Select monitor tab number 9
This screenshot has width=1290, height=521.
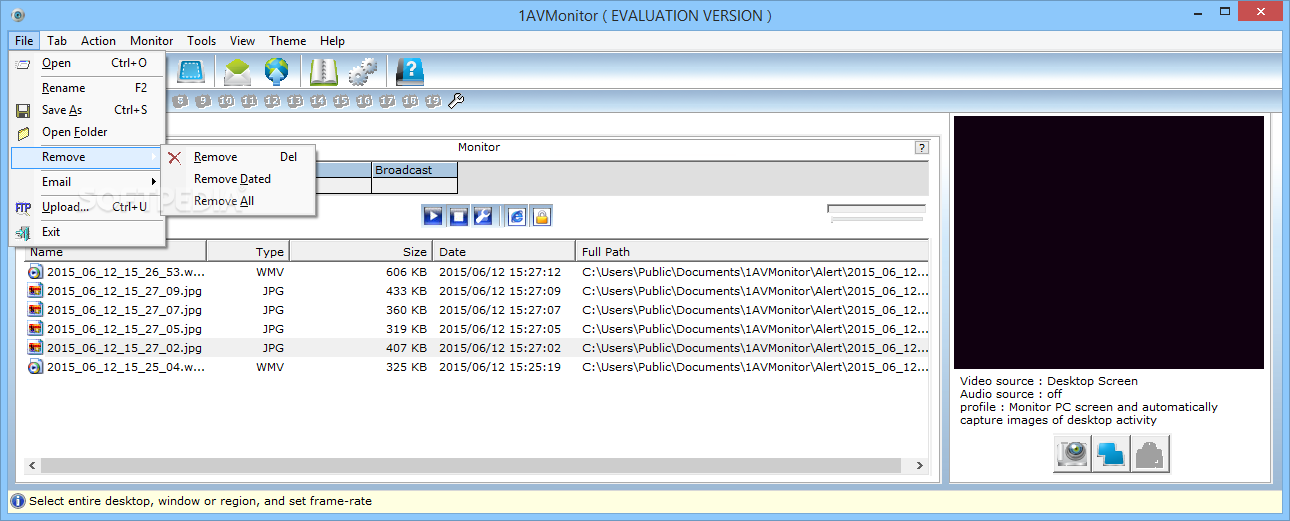[203, 101]
